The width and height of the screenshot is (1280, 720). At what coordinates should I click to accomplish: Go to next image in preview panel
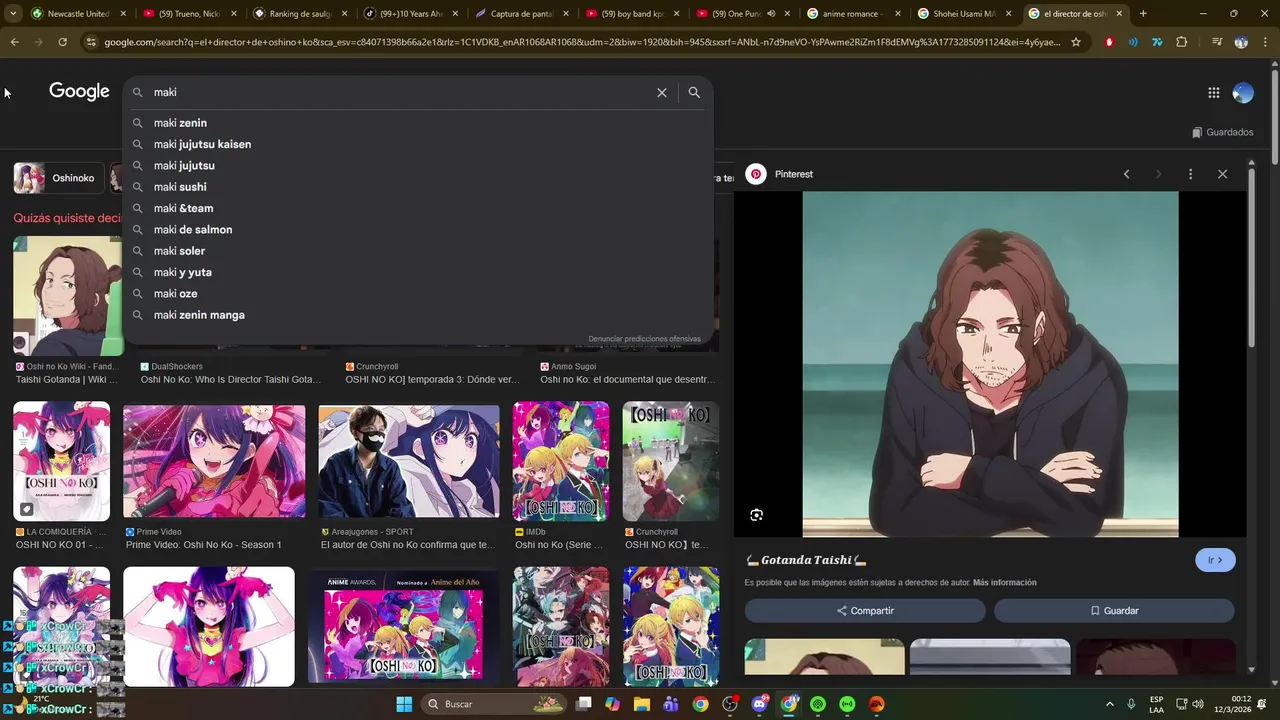pos(1158,174)
